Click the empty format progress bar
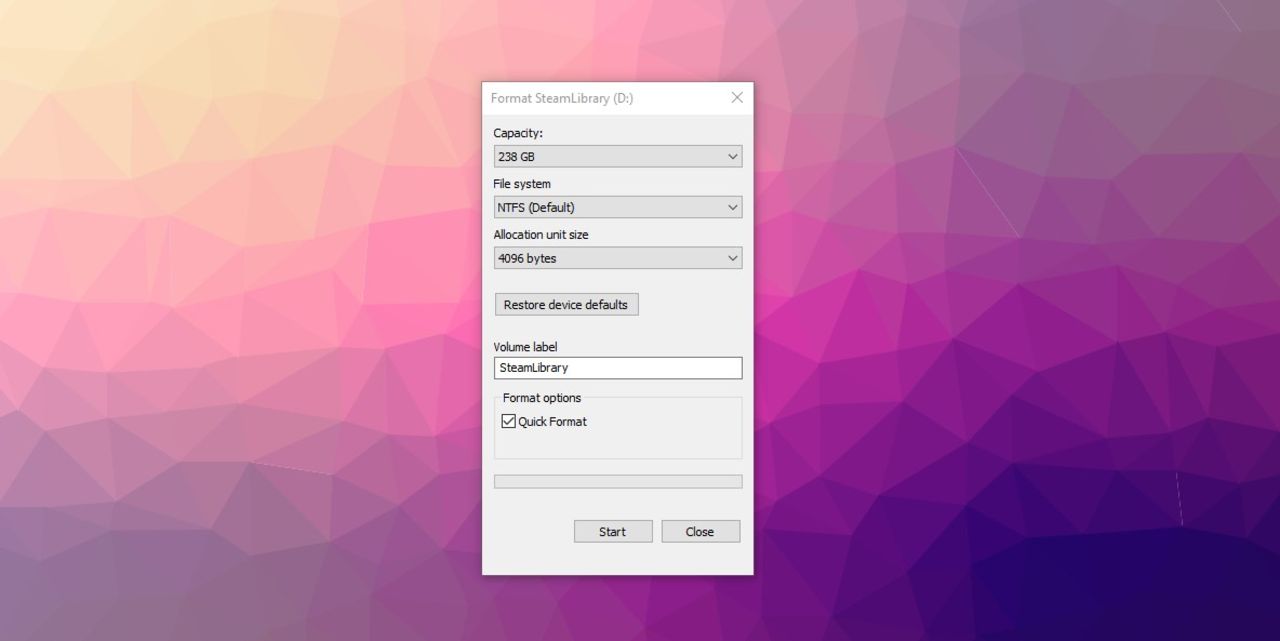 [618, 482]
